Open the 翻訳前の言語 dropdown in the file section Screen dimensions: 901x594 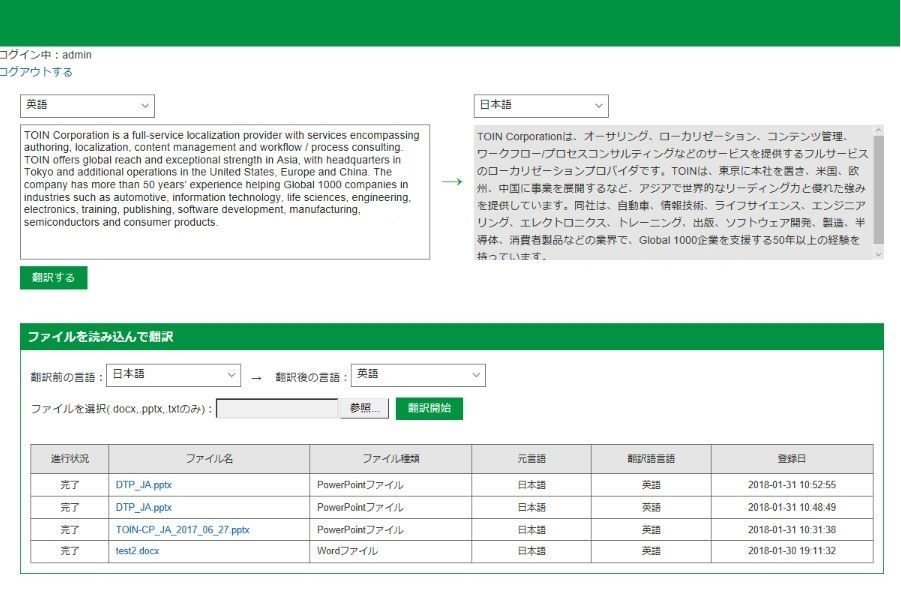173,374
